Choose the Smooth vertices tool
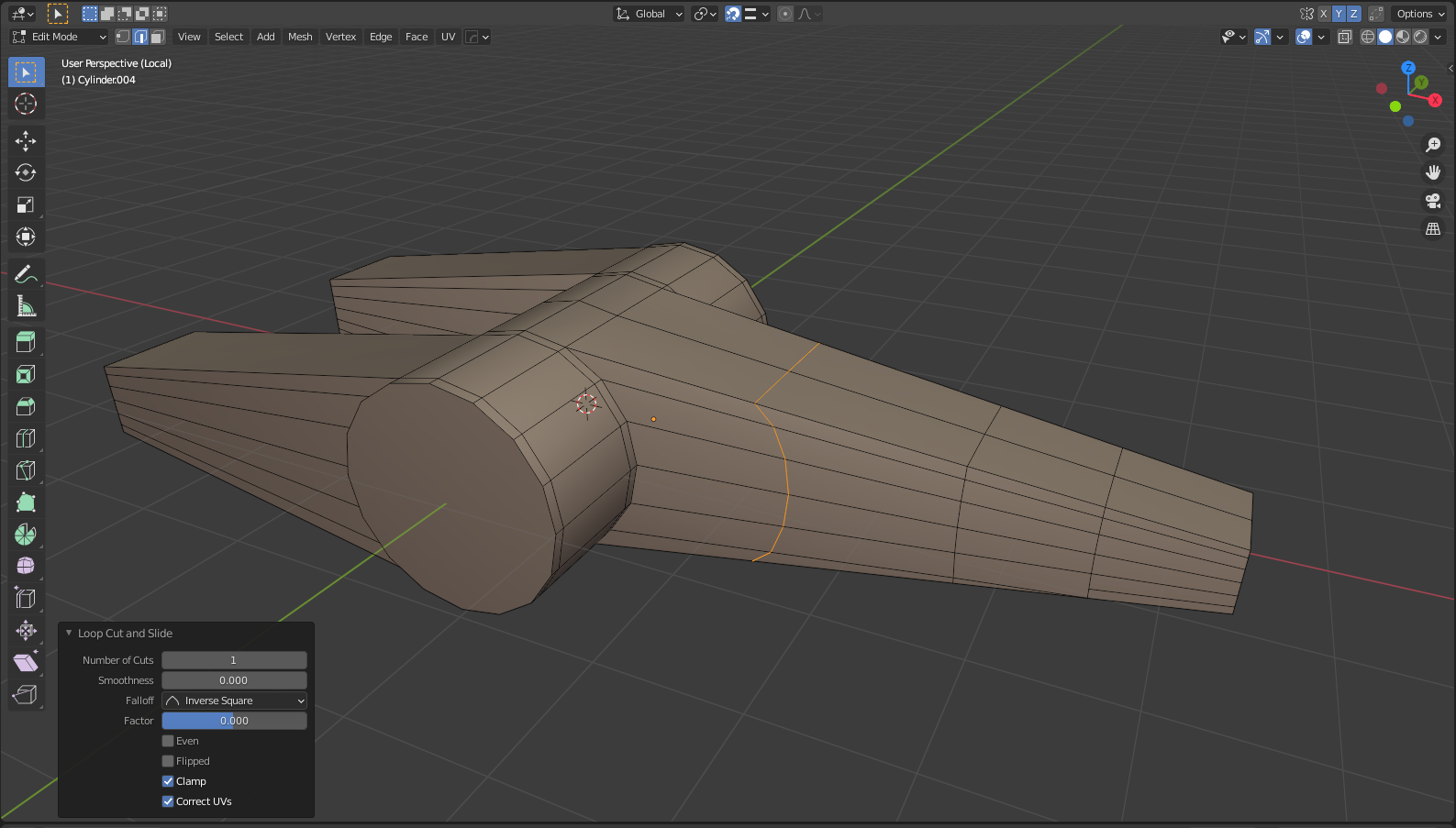 [x=26, y=567]
